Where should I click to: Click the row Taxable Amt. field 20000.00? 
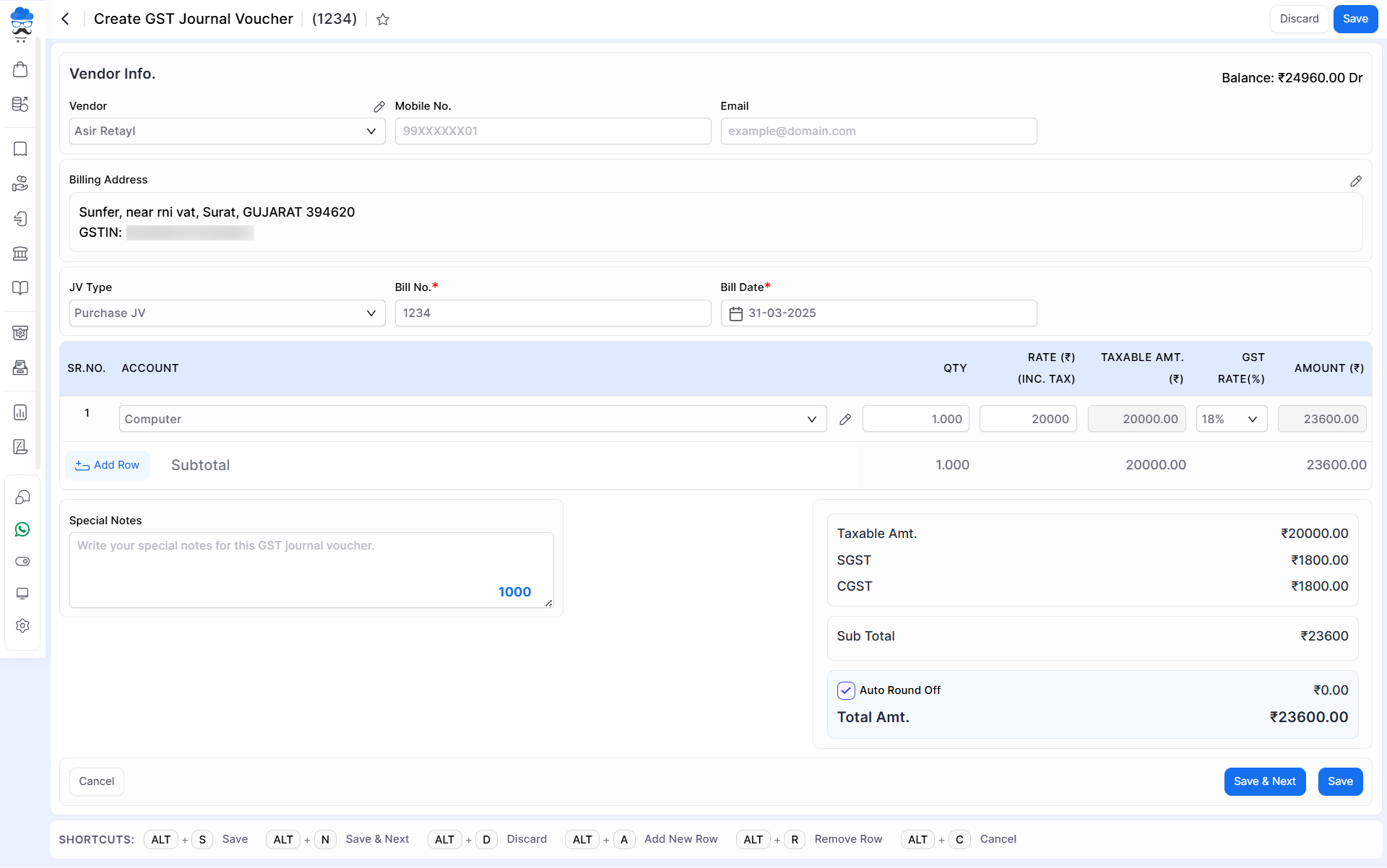[1137, 419]
